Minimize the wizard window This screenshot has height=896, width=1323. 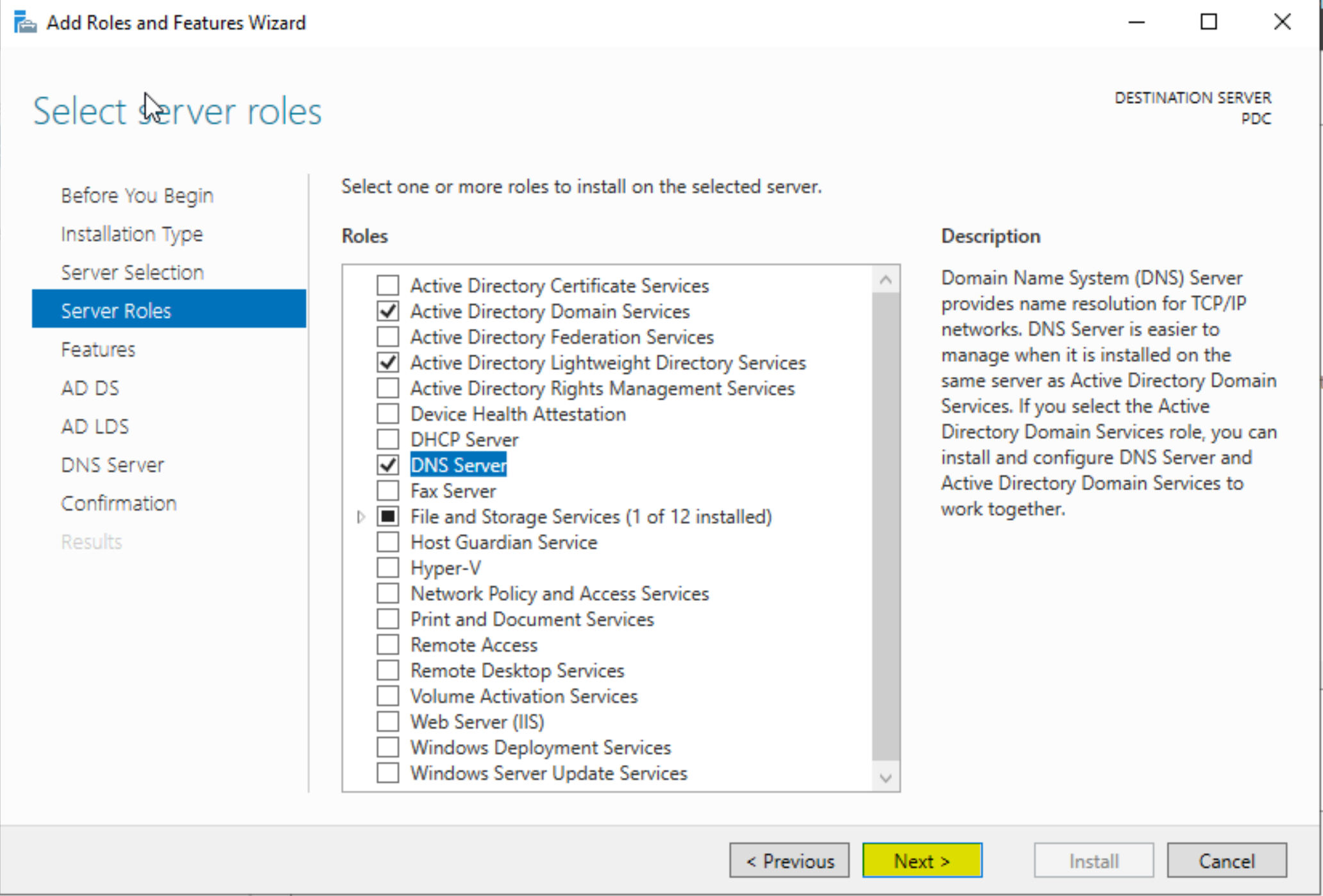(1137, 22)
